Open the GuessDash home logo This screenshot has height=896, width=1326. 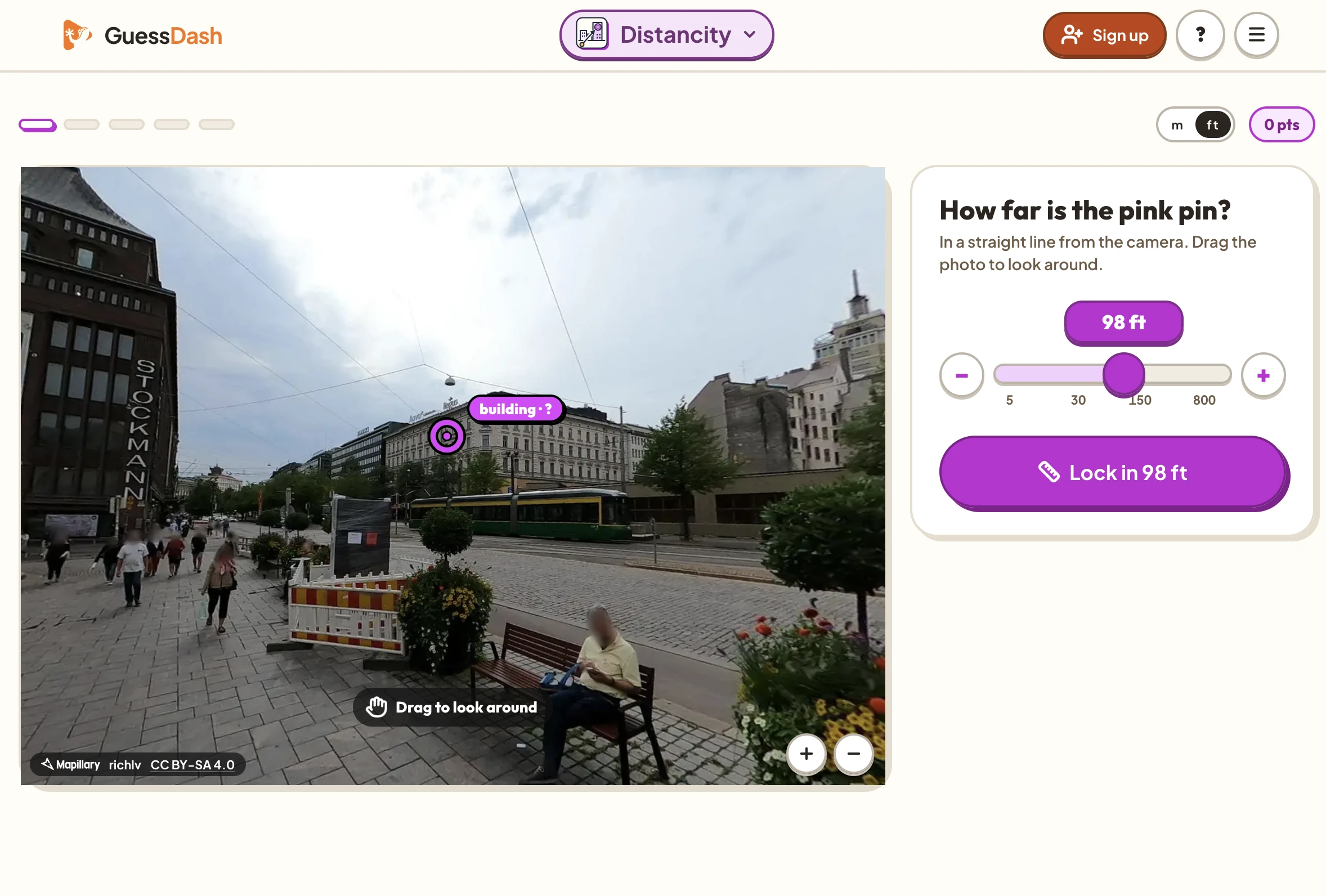pyautogui.click(x=142, y=35)
